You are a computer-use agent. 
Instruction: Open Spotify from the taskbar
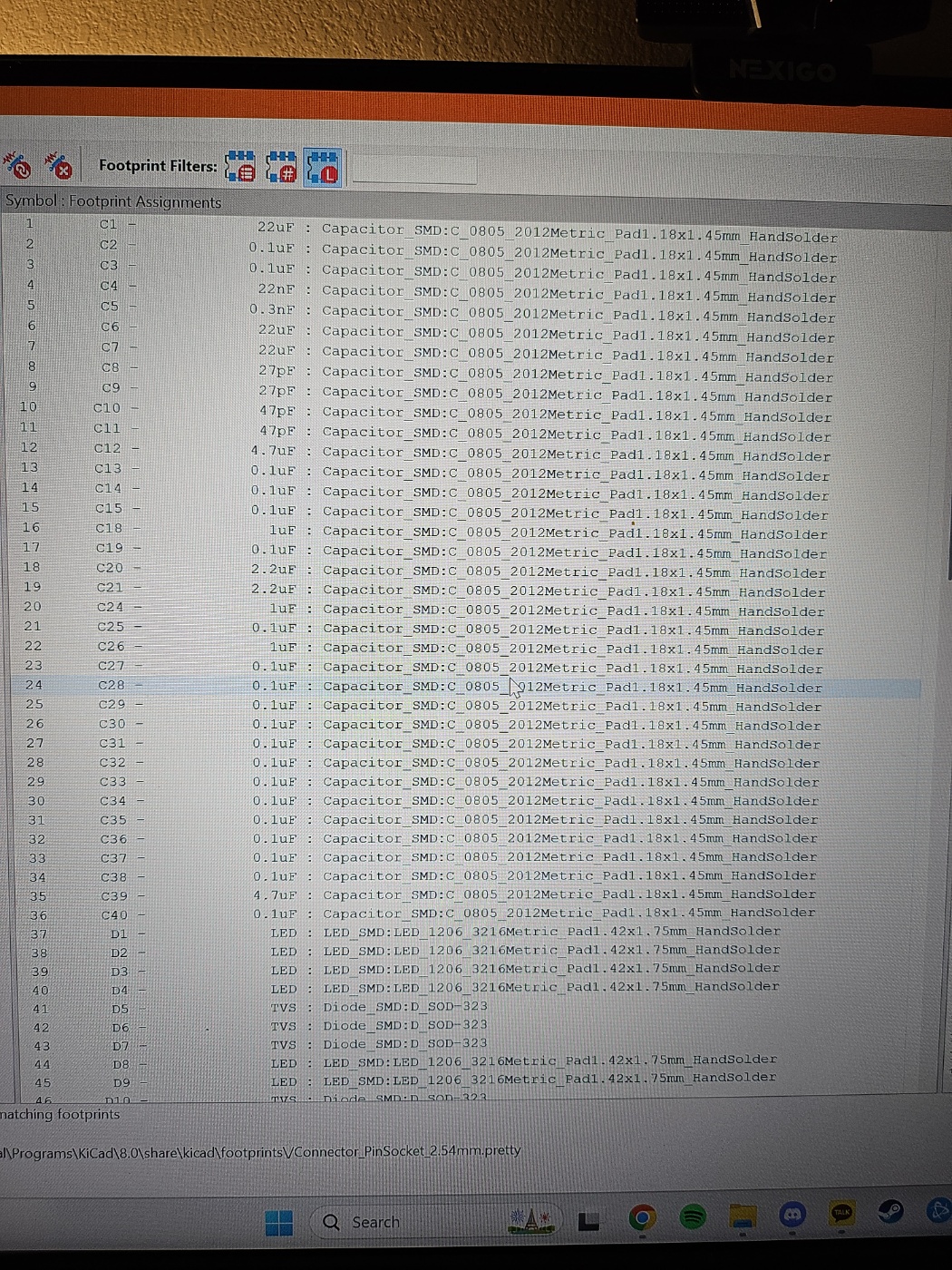coord(693,1216)
